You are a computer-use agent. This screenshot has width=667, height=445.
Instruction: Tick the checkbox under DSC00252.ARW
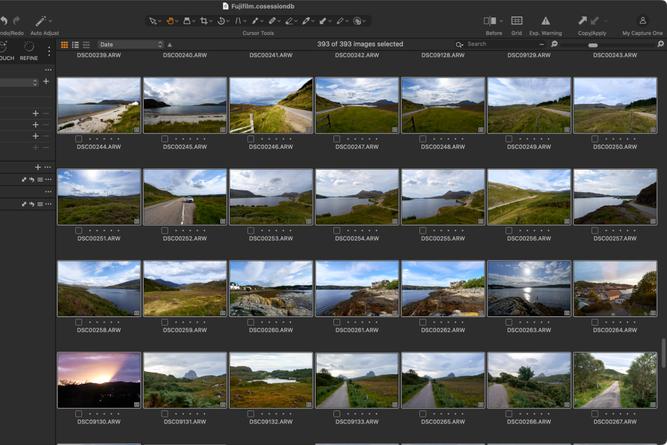coord(166,230)
